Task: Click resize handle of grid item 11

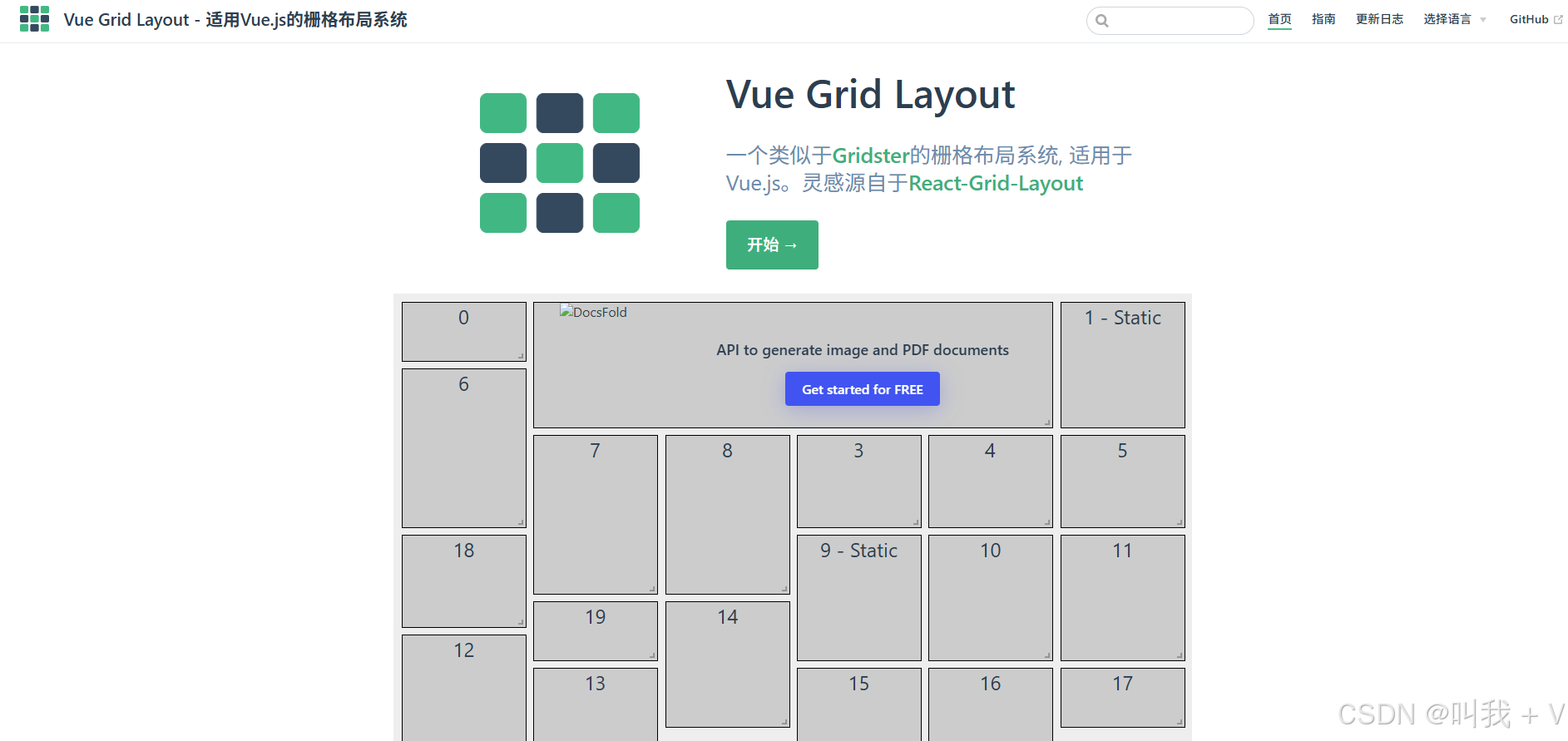Action: (x=1180, y=655)
